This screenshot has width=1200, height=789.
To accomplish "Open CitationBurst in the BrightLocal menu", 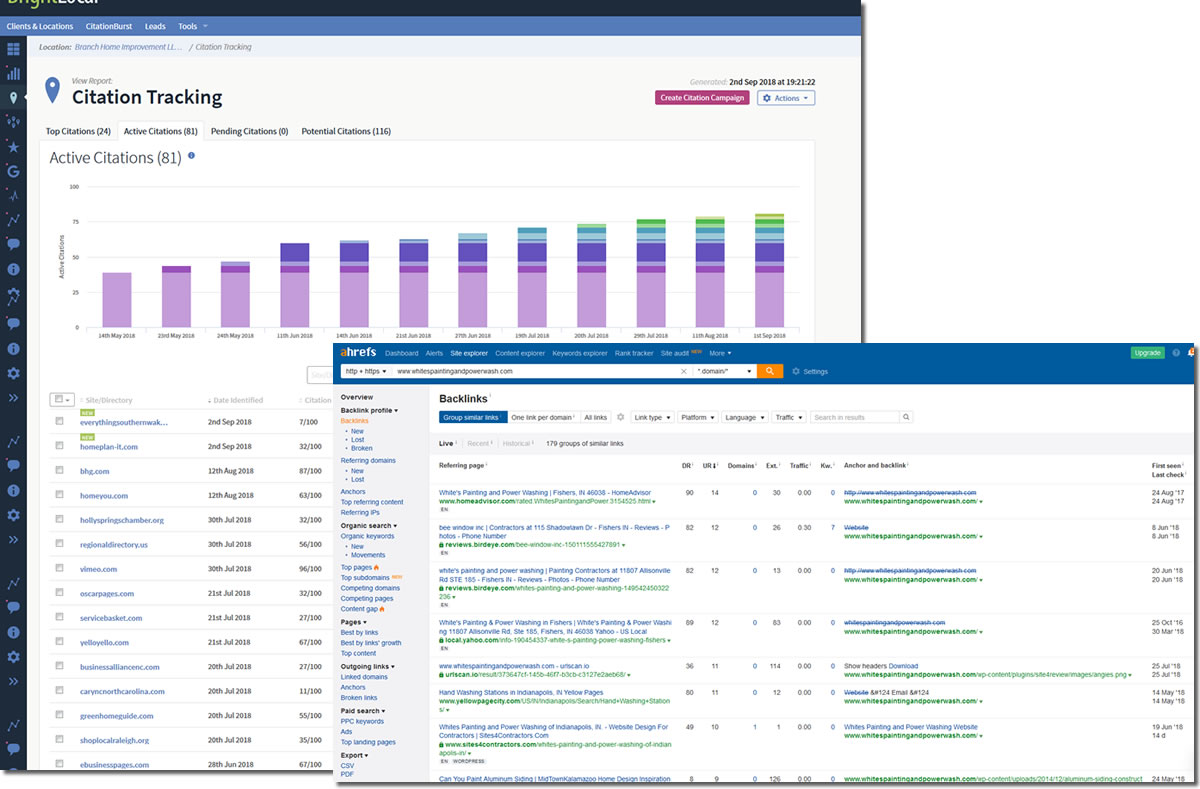I will click(x=110, y=26).
